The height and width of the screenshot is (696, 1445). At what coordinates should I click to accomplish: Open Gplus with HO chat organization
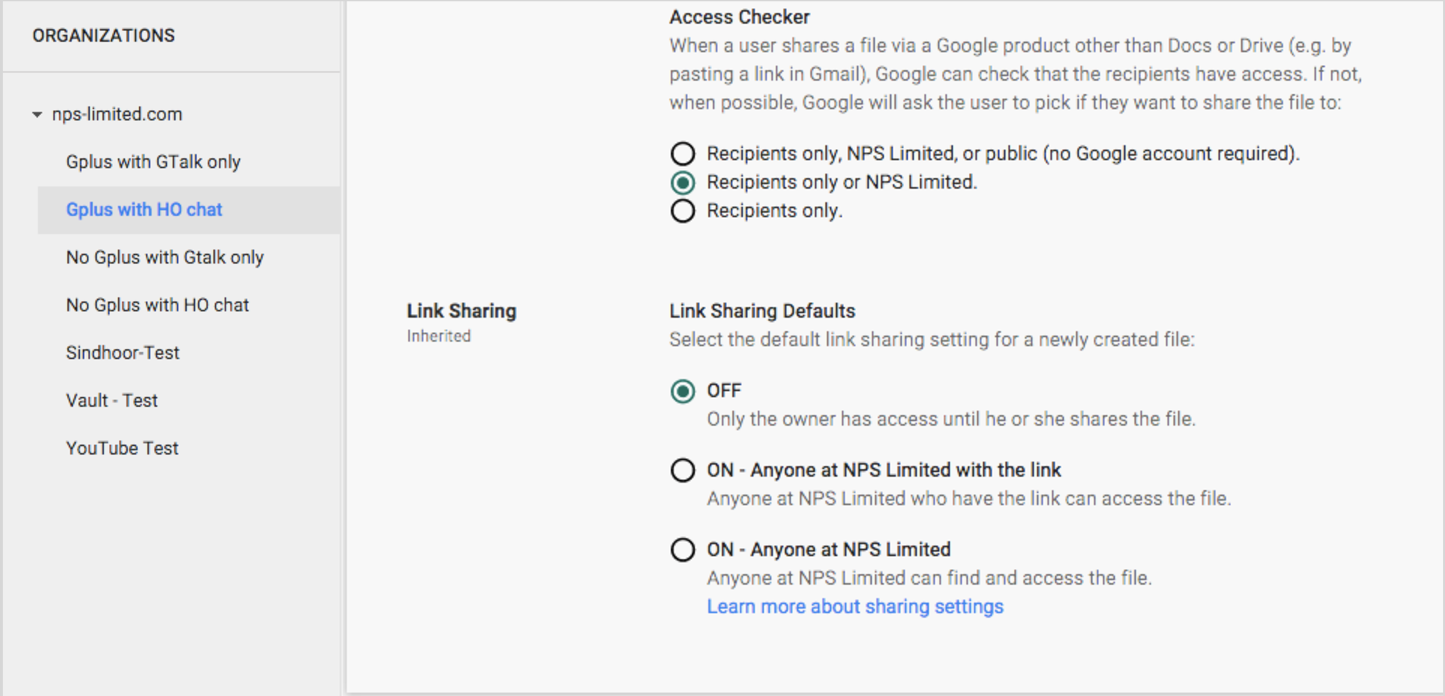tap(144, 210)
